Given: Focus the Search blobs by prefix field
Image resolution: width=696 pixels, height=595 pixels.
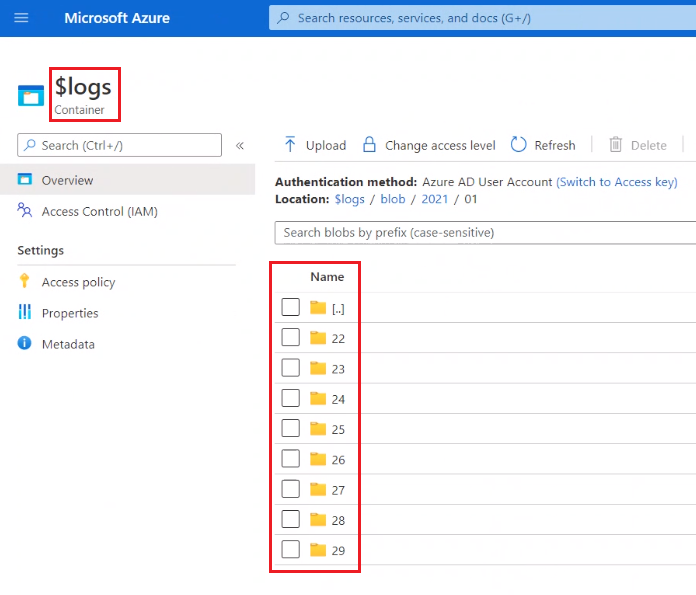Looking at the screenshot, I should point(486,233).
